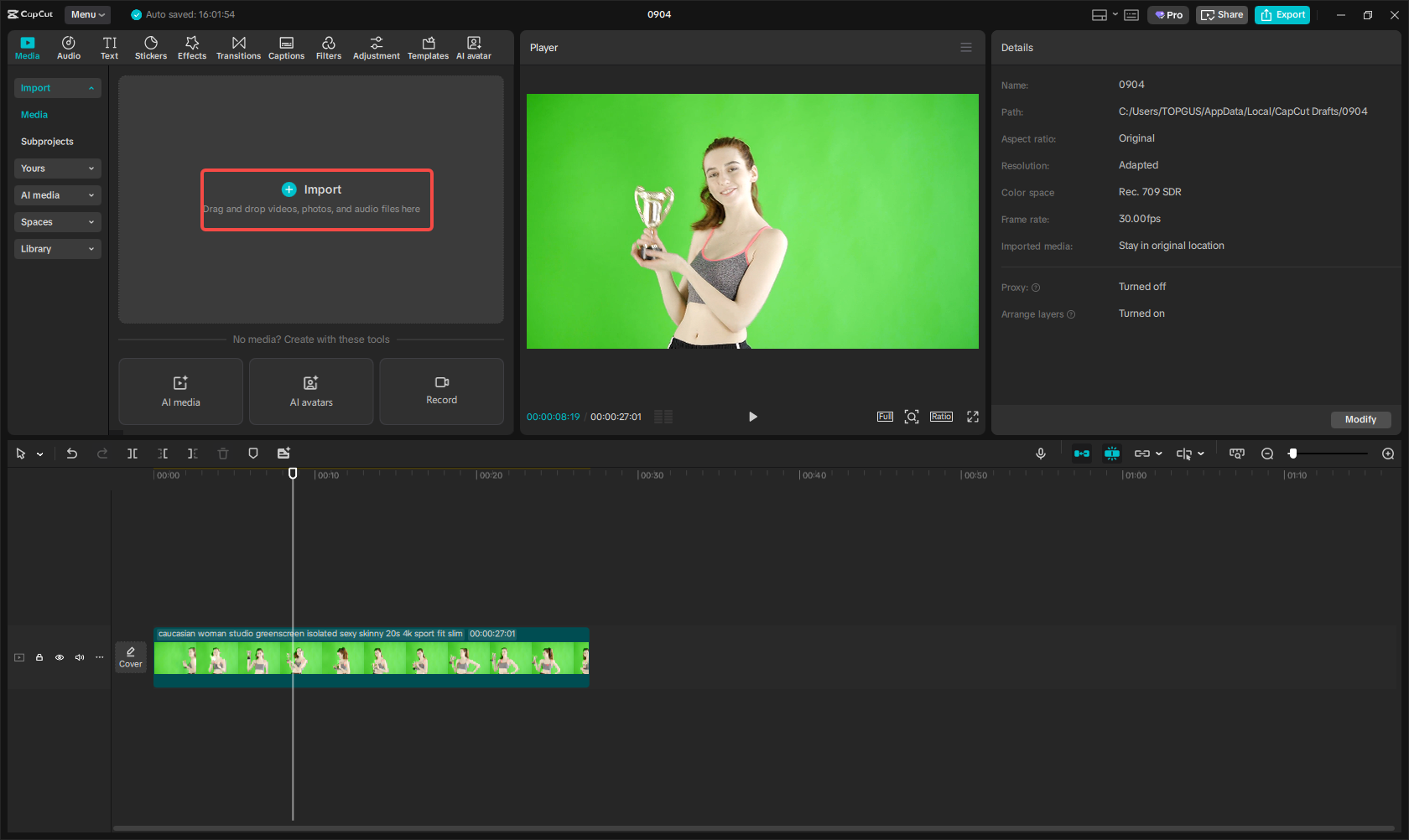The image size is (1409, 840).
Task: Open the Menu in the title bar
Action: click(x=87, y=14)
